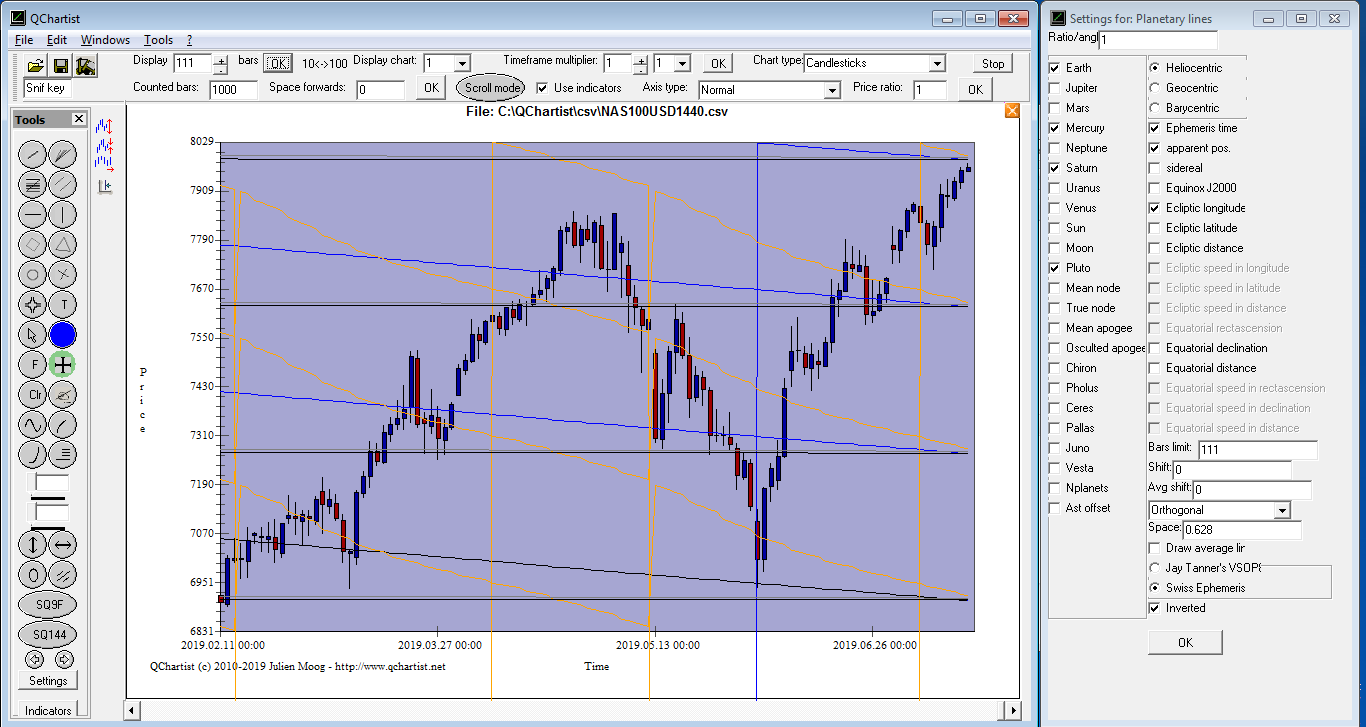Screen dimensions: 1366x727
Task: Activate the SQ9F square-of-nine tool
Action: pyautogui.click(x=48, y=605)
